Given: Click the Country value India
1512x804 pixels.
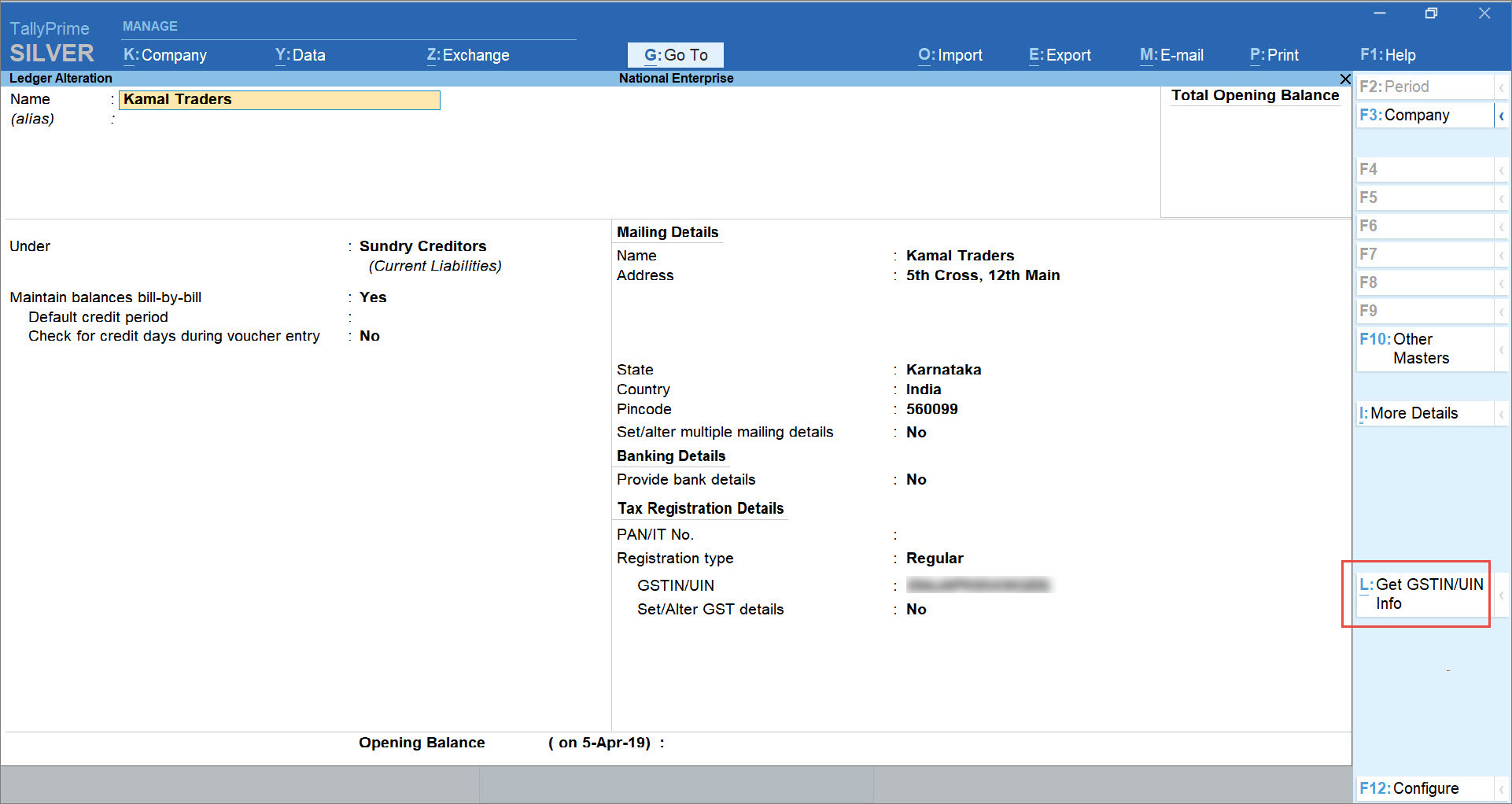Looking at the screenshot, I should point(924,389).
